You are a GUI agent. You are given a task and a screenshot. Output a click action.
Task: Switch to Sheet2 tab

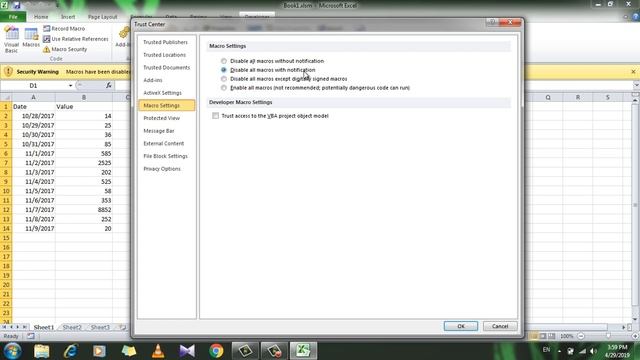(72, 327)
